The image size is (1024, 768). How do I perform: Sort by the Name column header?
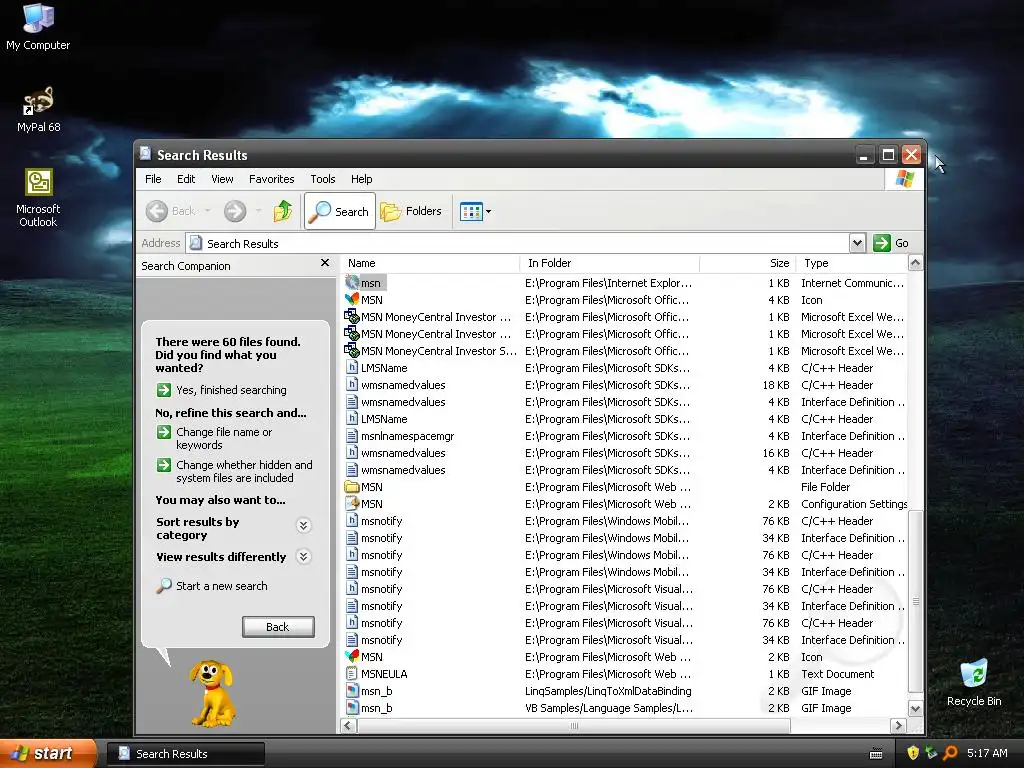pyautogui.click(x=430, y=263)
